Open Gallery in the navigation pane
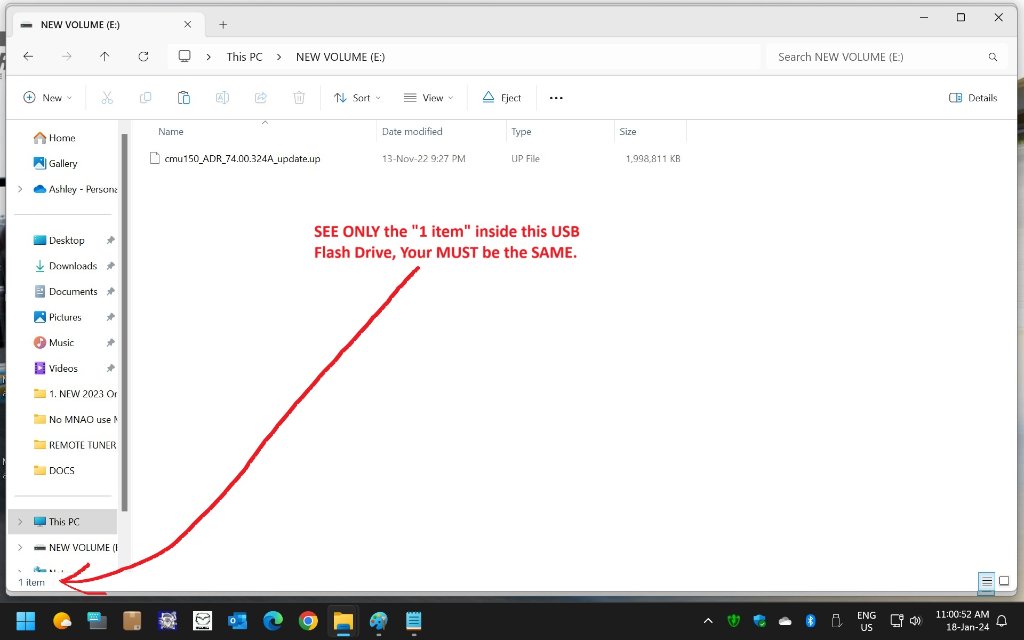The height and width of the screenshot is (640, 1024). pos(56,163)
